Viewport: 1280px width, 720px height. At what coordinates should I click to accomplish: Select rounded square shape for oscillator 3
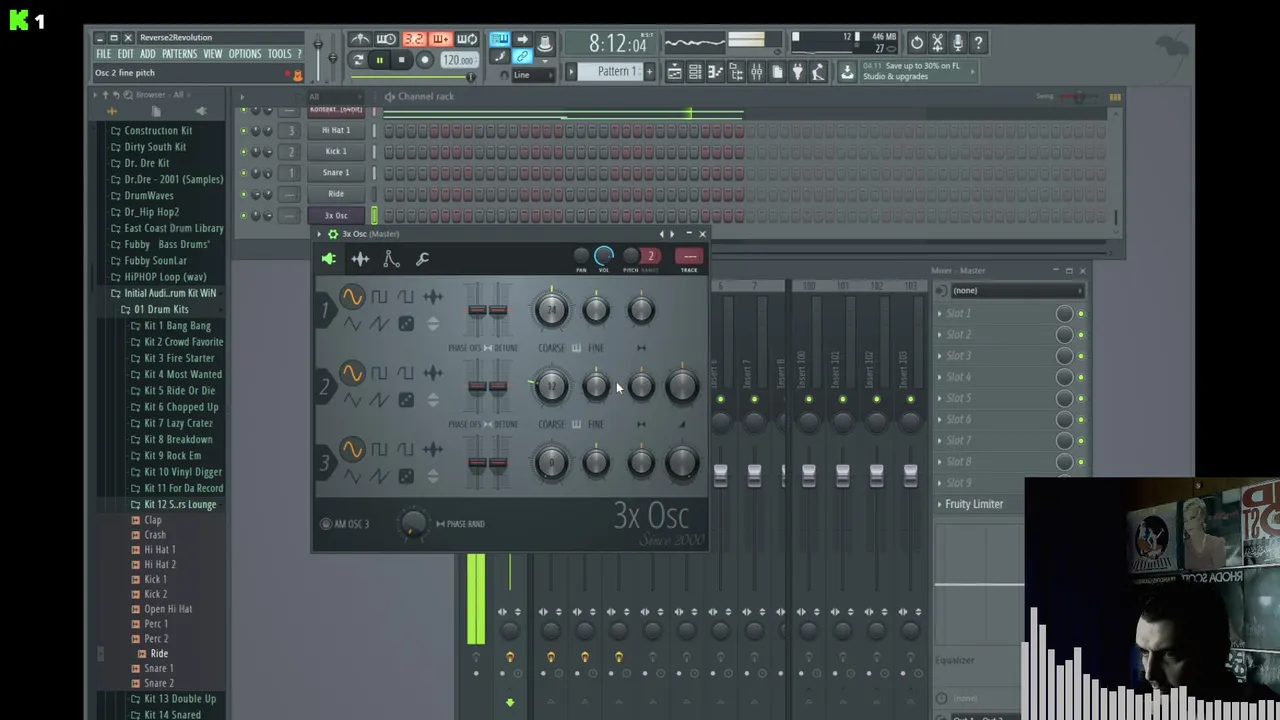point(405,449)
